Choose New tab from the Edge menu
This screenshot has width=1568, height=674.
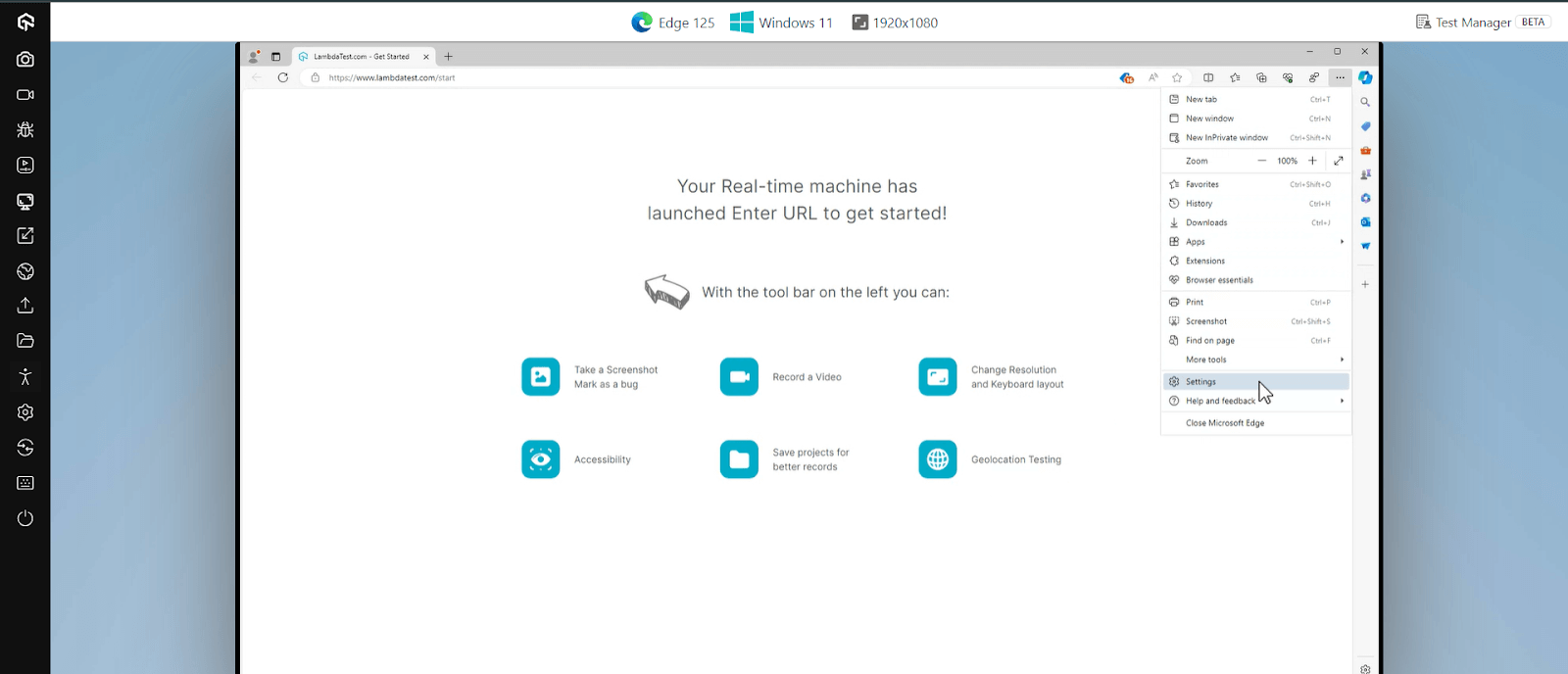pos(1256,99)
